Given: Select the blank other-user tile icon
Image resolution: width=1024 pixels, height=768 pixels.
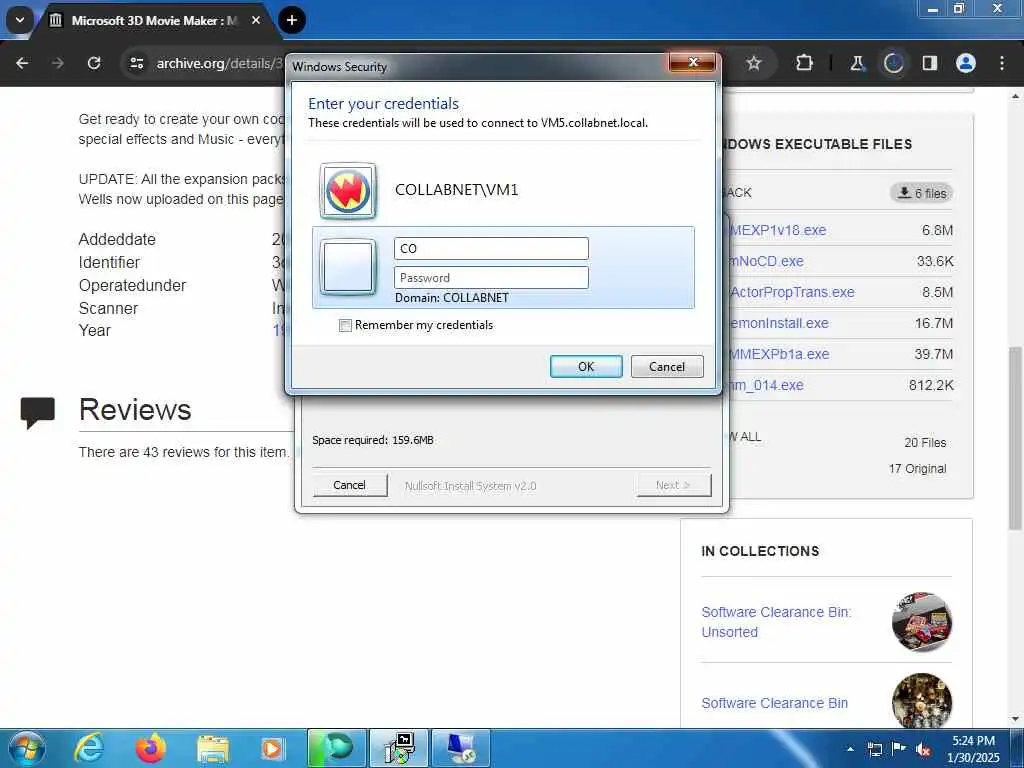Looking at the screenshot, I should tap(348, 266).
